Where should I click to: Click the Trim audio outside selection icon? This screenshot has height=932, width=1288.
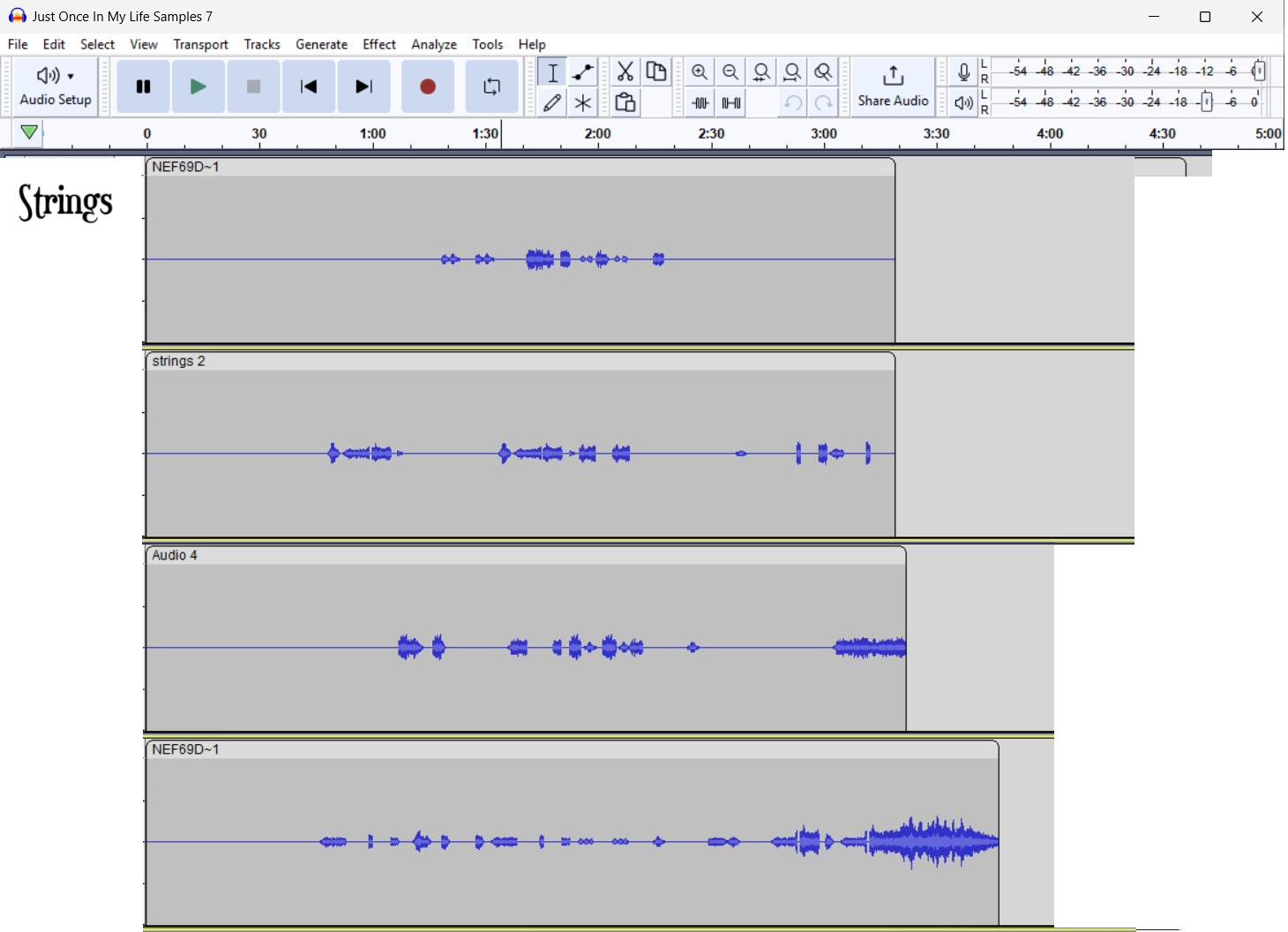click(700, 103)
